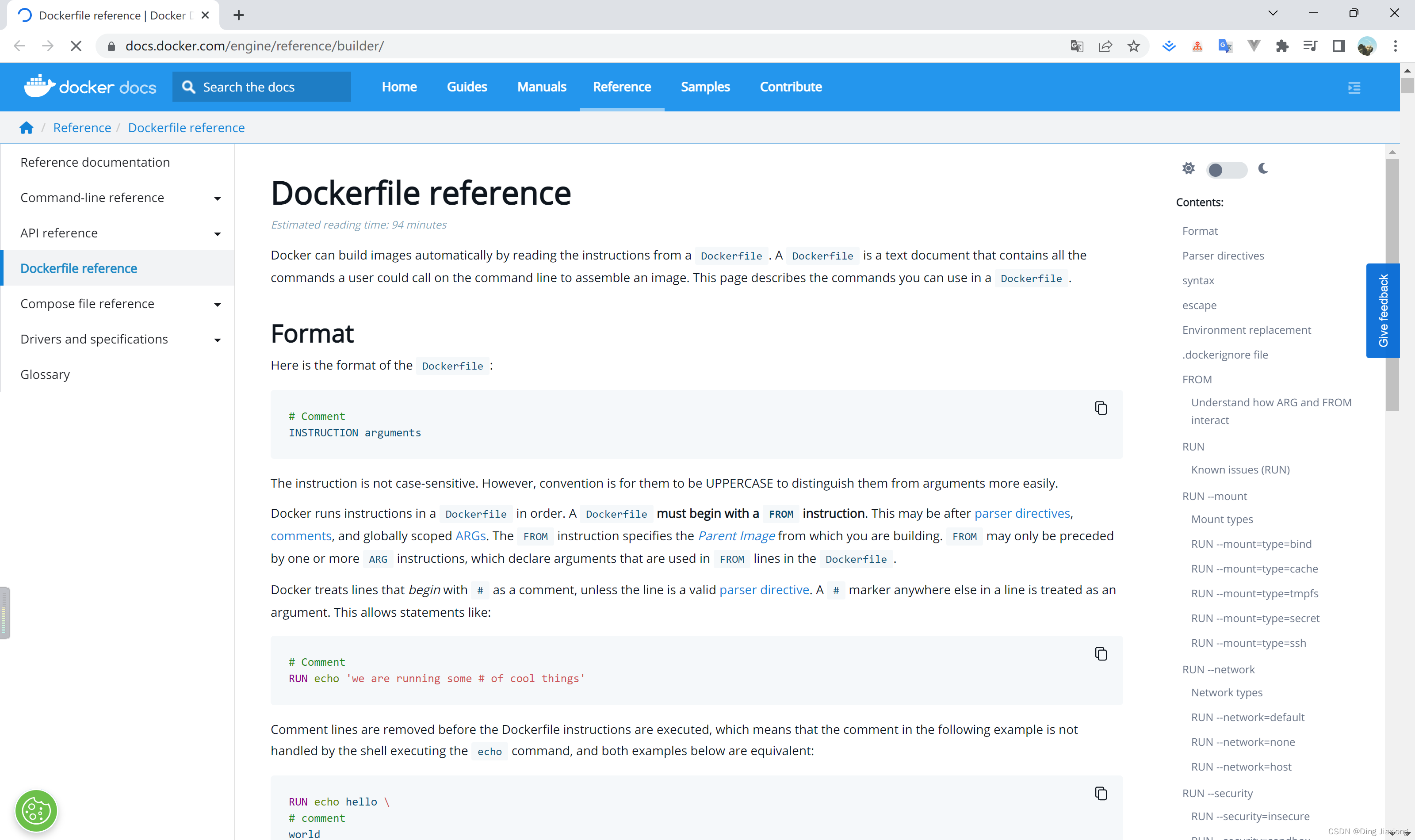This screenshot has width=1415, height=840.
Task: Jump to .dockerignore file in contents
Action: click(x=1225, y=355)
